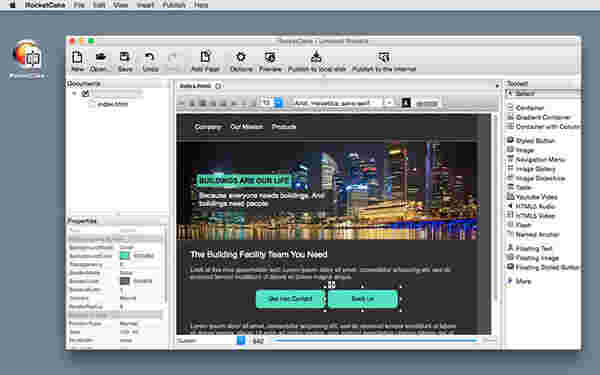Collapse the project tree in Documents panel

tap(74, 93)
